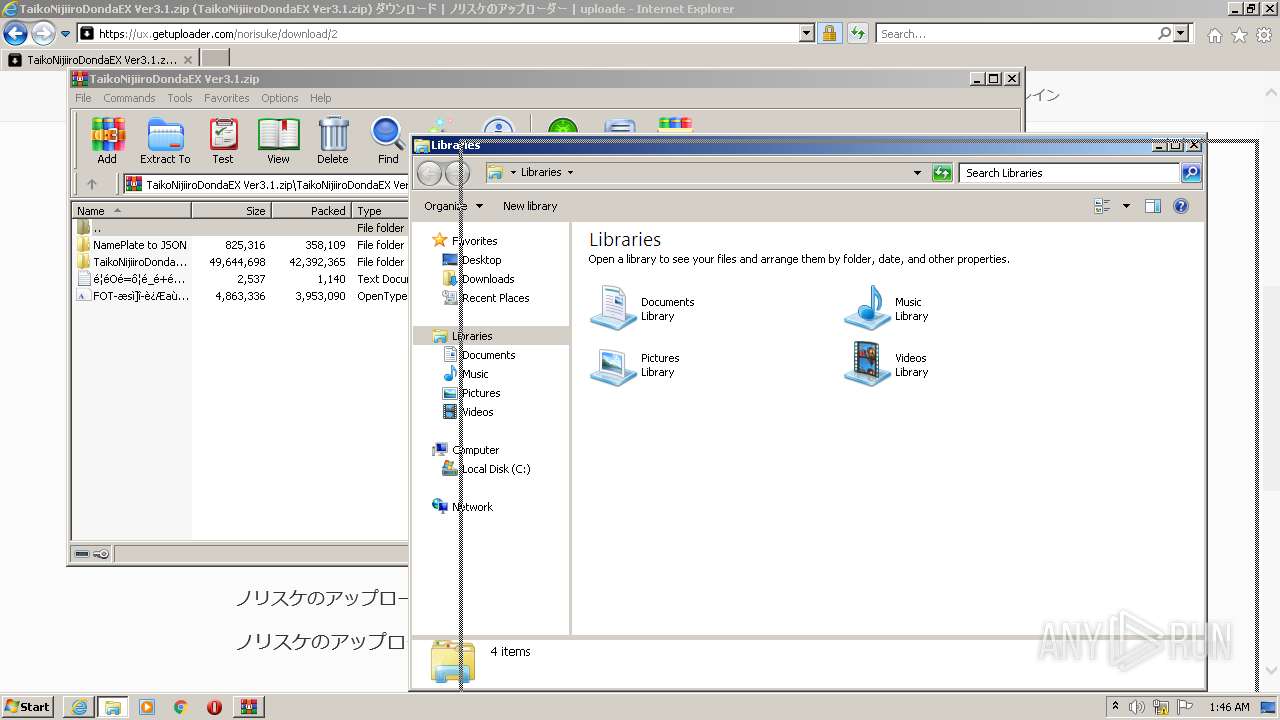Open the Pictures library icon
1280x720 pixels.
coord(613,365)
